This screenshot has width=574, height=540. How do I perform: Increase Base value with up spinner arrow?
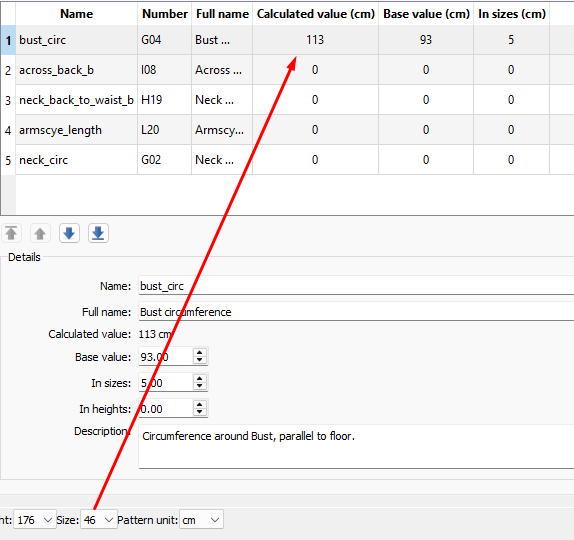(x=200, y=353)
